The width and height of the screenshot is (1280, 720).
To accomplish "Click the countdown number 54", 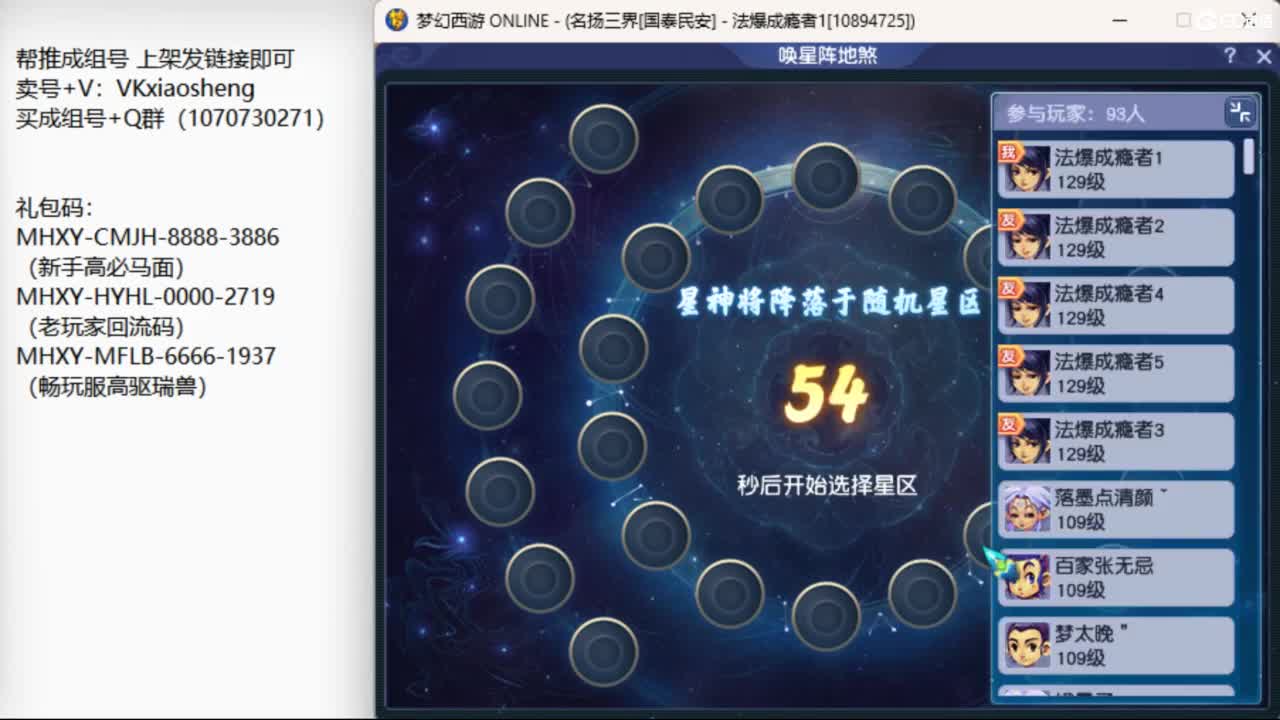I will 826,394.
